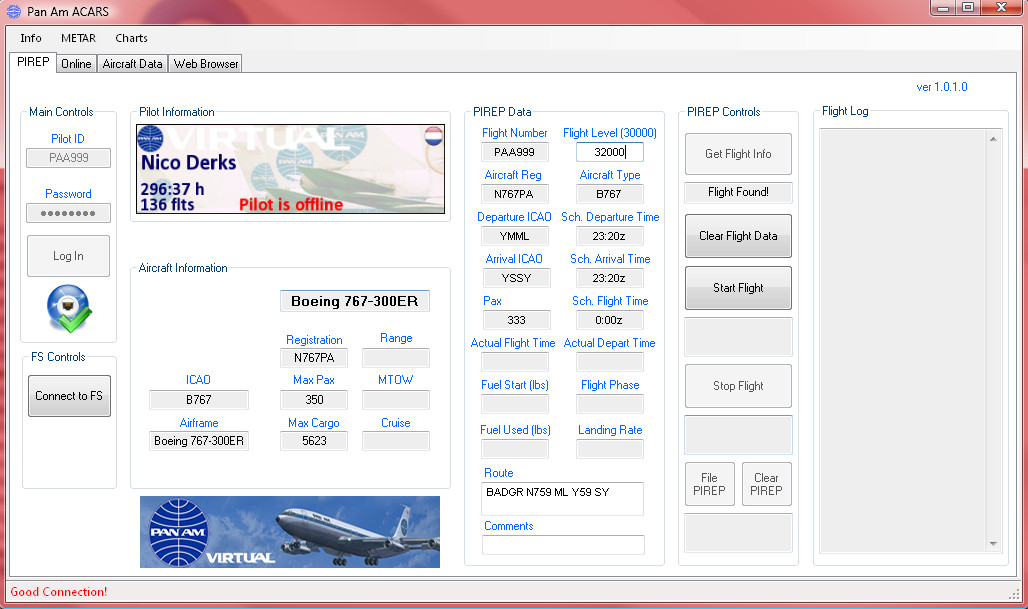The width and height of the screenshot is (1028, 609).
Task: Click the Log In button
Action: pos(68,256)
